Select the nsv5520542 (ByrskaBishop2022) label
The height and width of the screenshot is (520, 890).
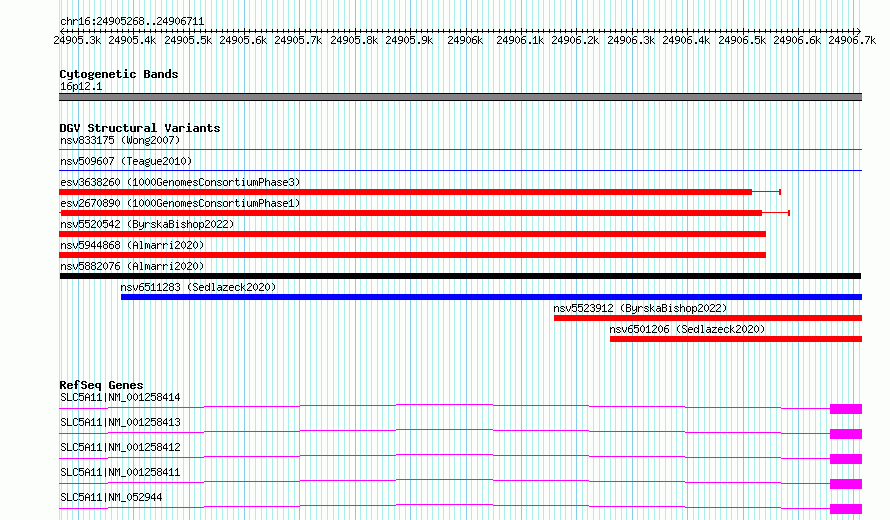coord(147,224)
